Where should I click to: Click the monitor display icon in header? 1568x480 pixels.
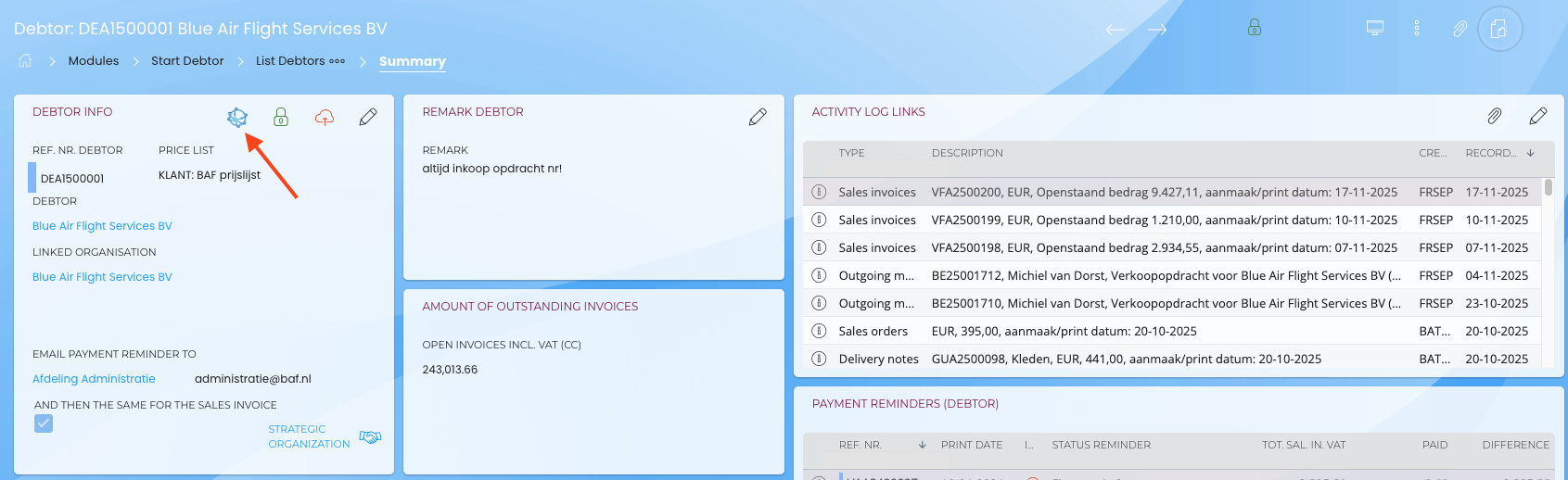click(x=1375, y=28)
